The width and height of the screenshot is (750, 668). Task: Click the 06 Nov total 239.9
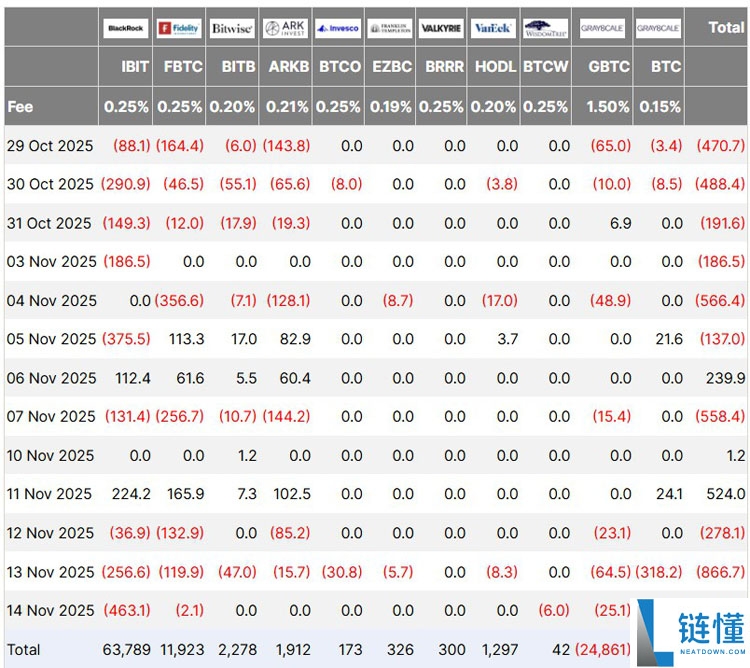(726, 378)
